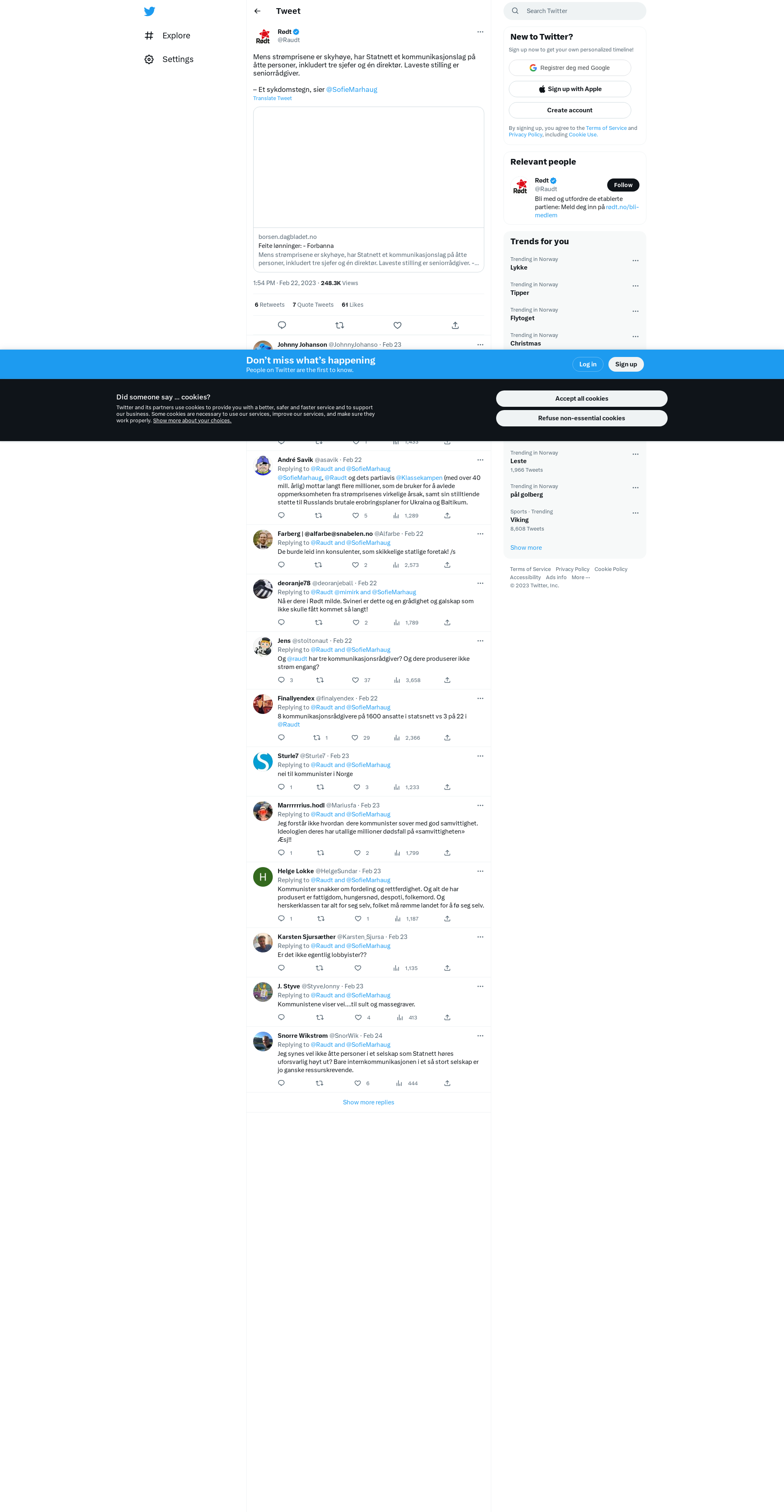Expand the More footer menu
This screenshot has width=784, height=1512.
580,578
